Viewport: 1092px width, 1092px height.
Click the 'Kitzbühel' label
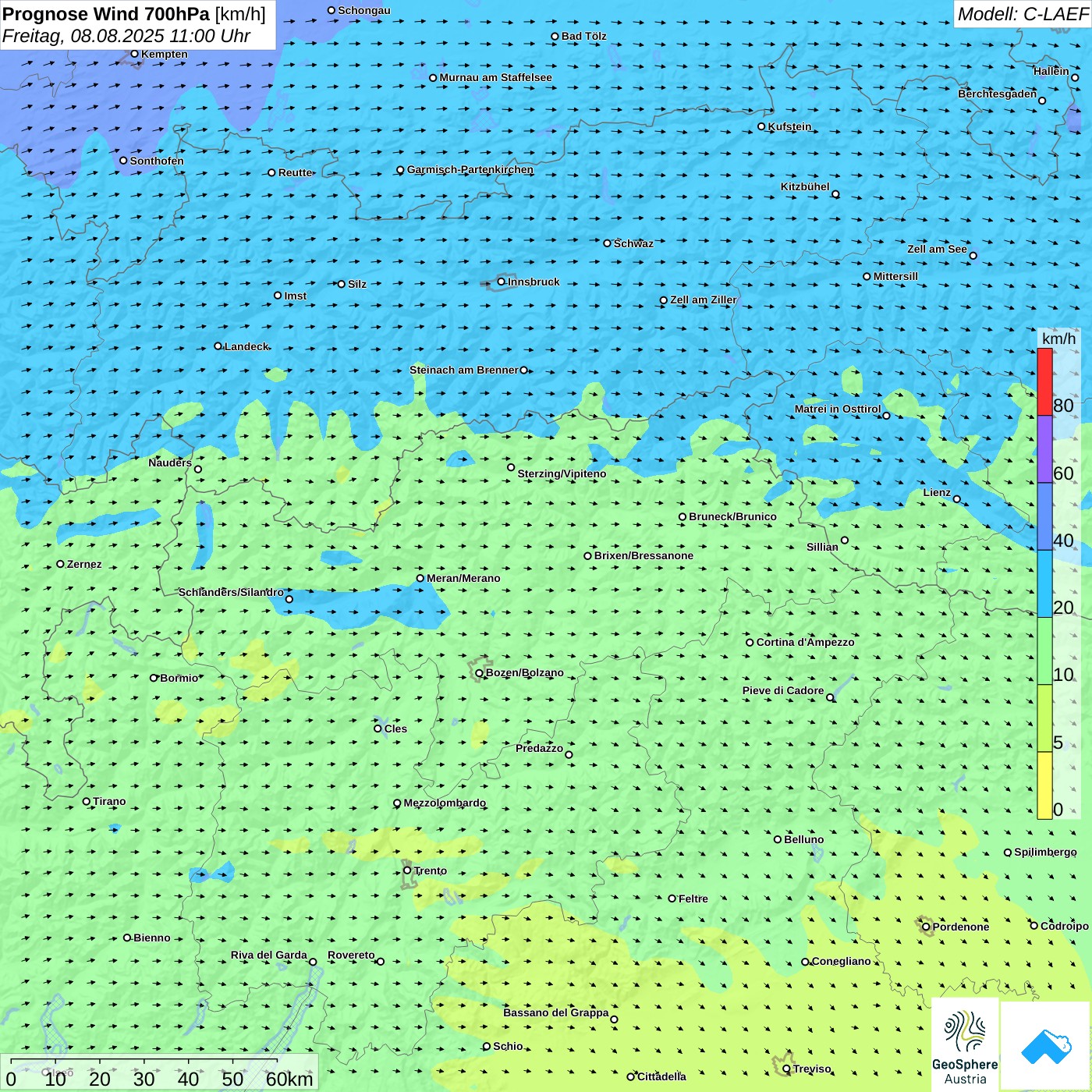click(805, 186)
